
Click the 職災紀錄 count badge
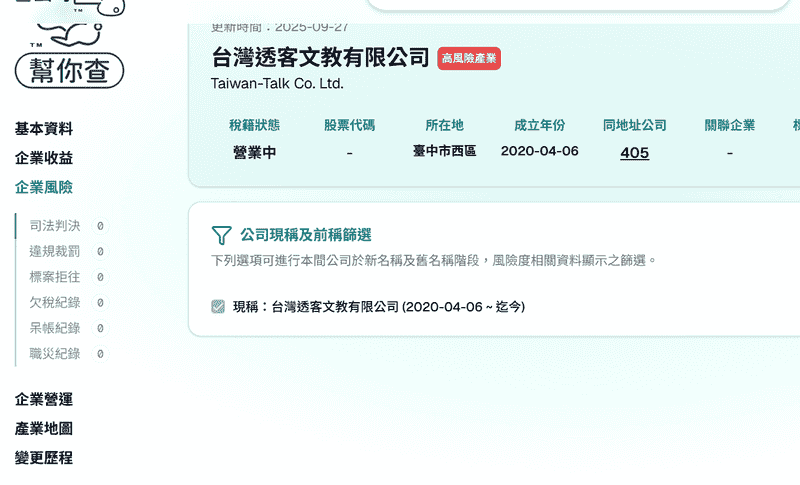coord(101,353)
